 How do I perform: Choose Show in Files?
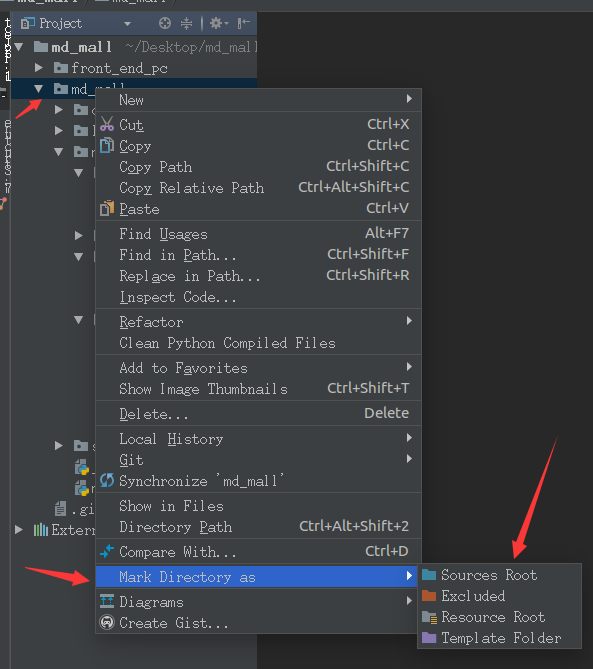tap(259, 506)
